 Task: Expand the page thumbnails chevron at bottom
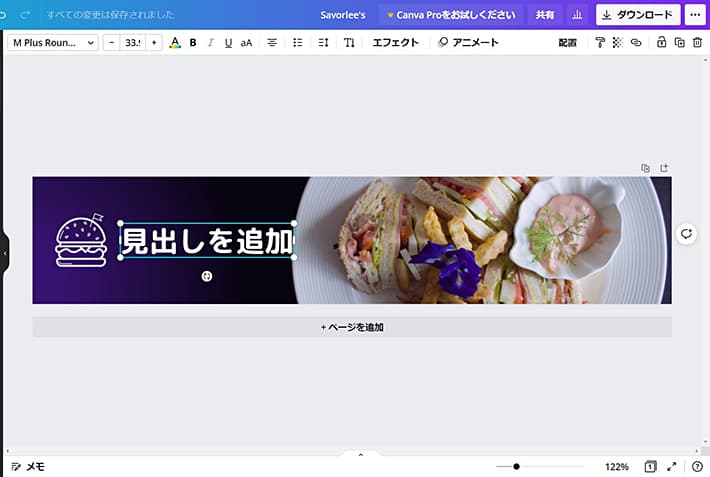(360, 454)
